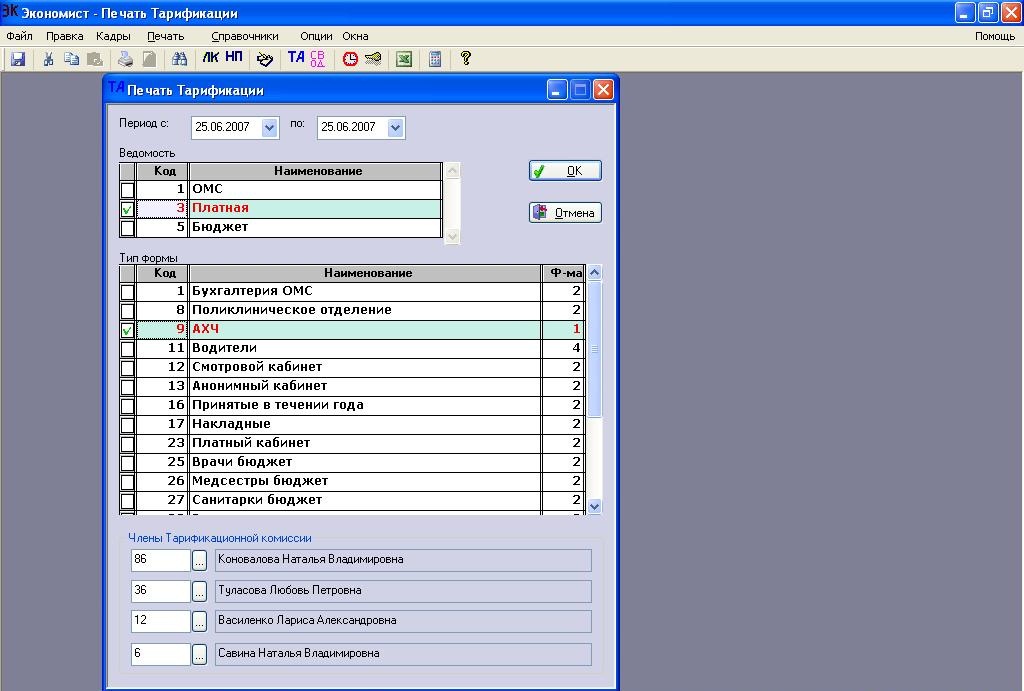Click the Тип формы scrollbar thumb
Image resolution: width=1024 pixels, height=691 pixels.
(594, 349)
